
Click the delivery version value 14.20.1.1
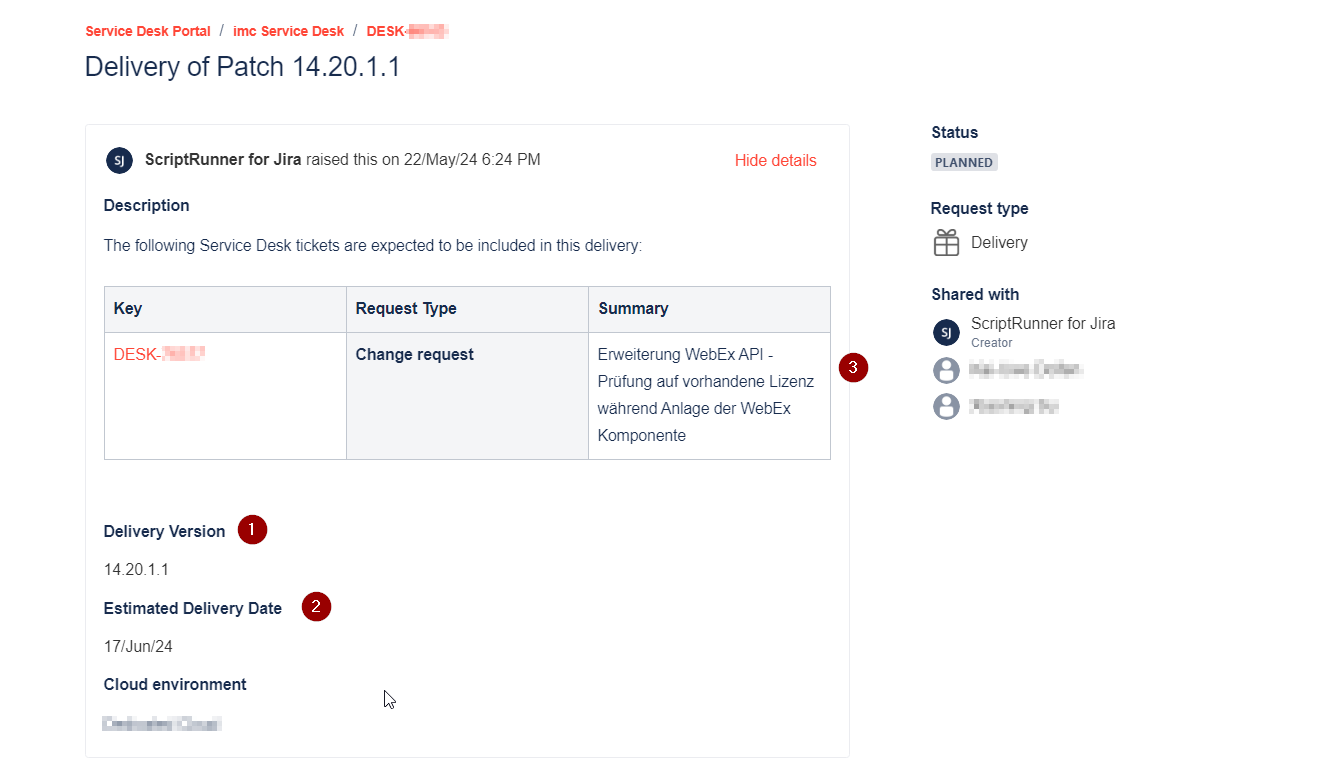(x=136, y=569)
